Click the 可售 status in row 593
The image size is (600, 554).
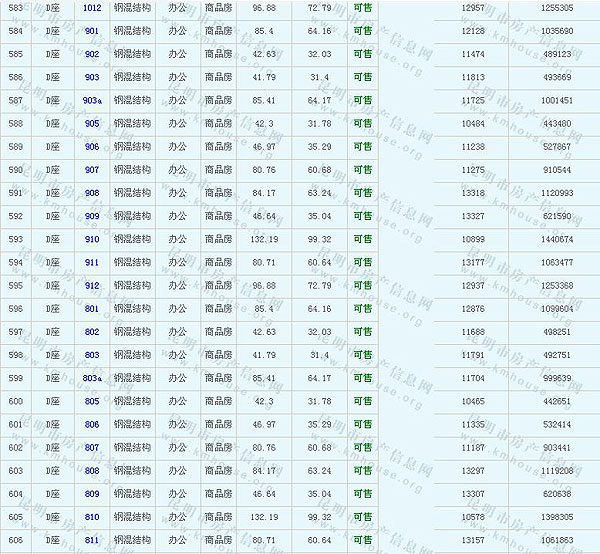click(x=362, y=240)
